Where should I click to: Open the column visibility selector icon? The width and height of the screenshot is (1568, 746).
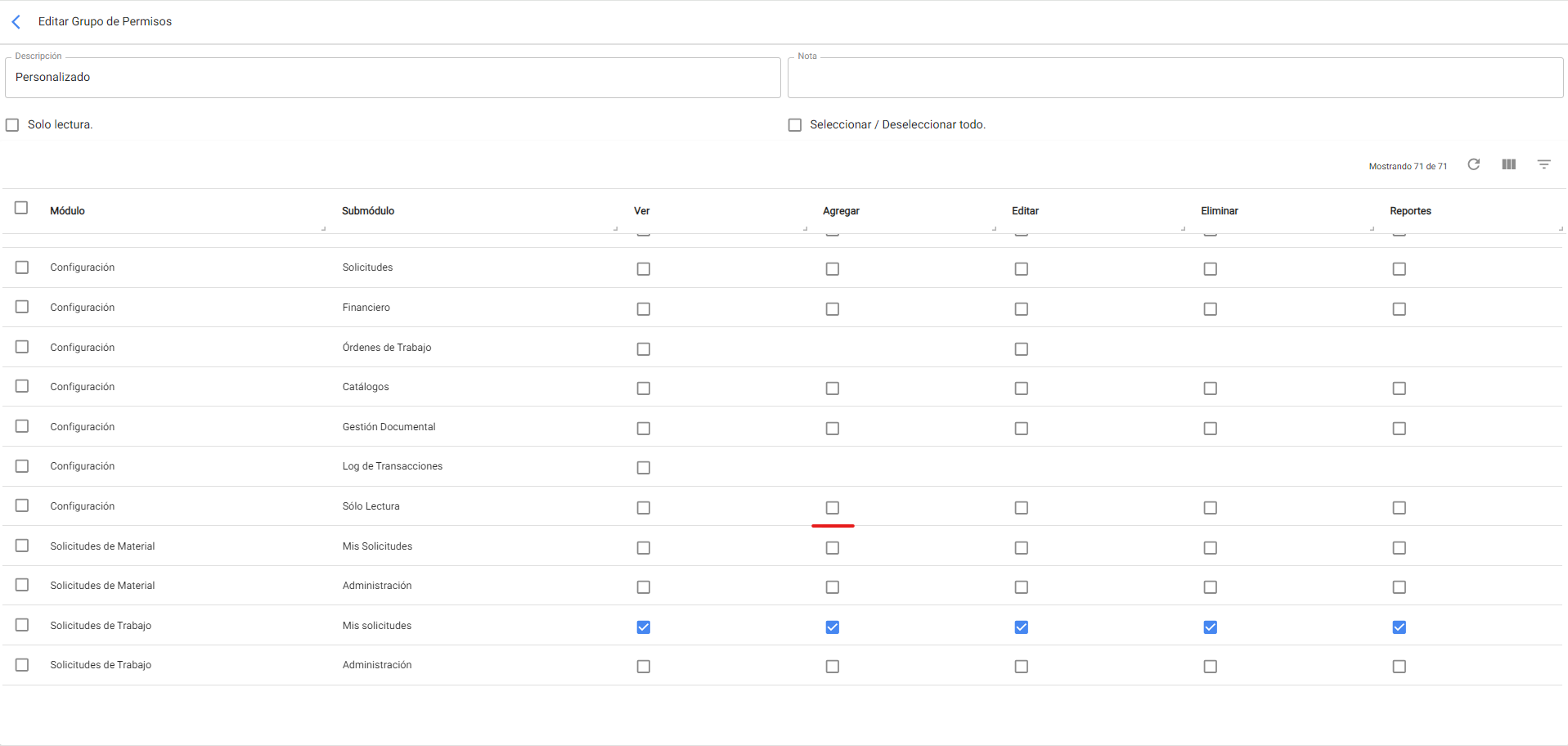tap(1508, 164)
